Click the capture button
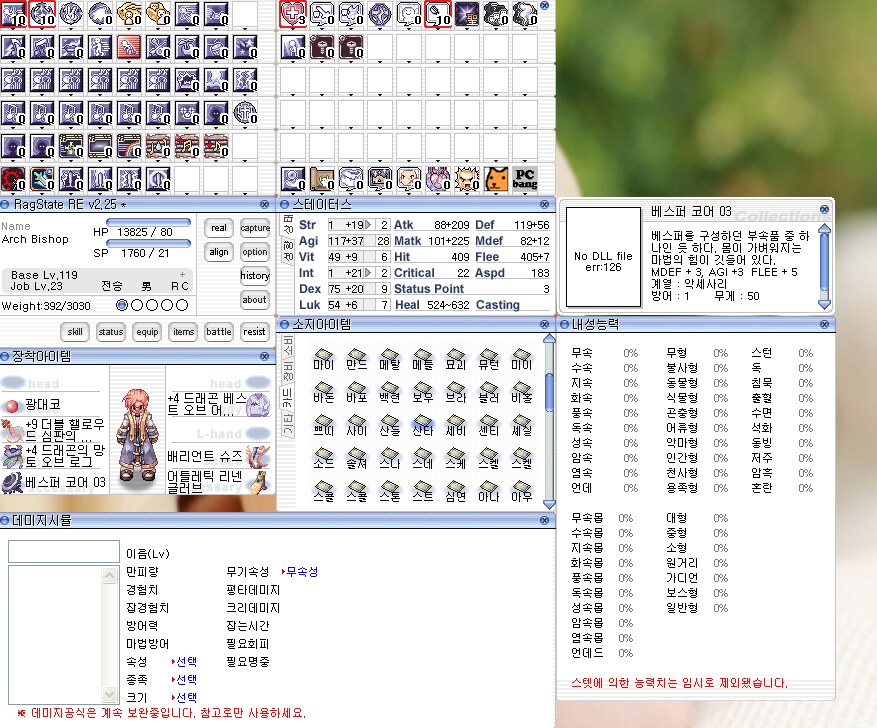This screenshot has width=877, height=728. 255,228
